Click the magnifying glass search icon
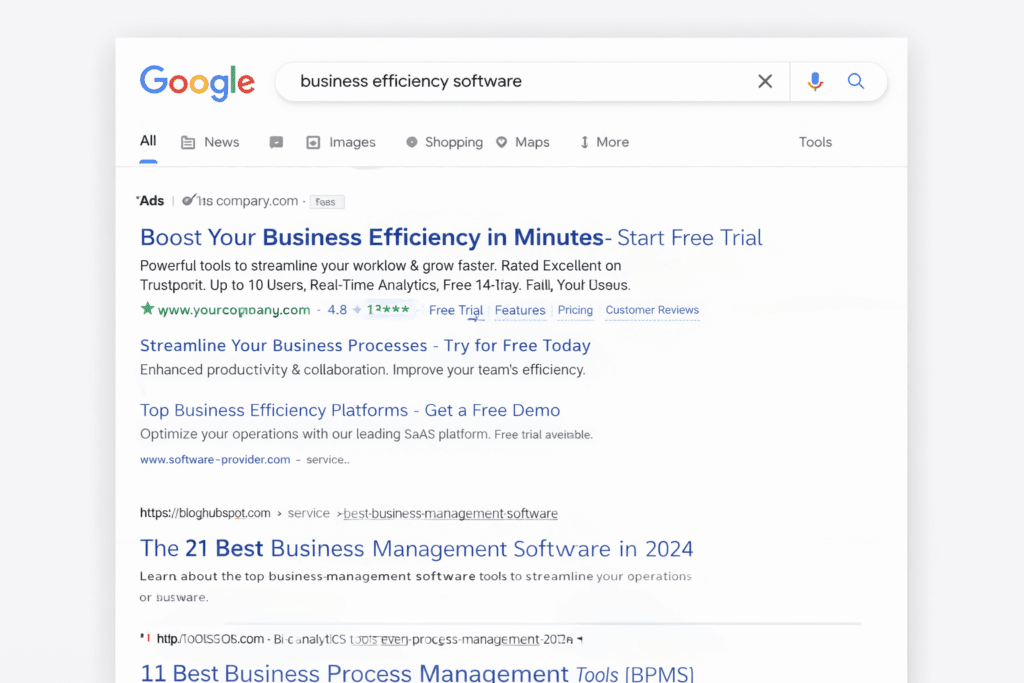 pos(856,82)
